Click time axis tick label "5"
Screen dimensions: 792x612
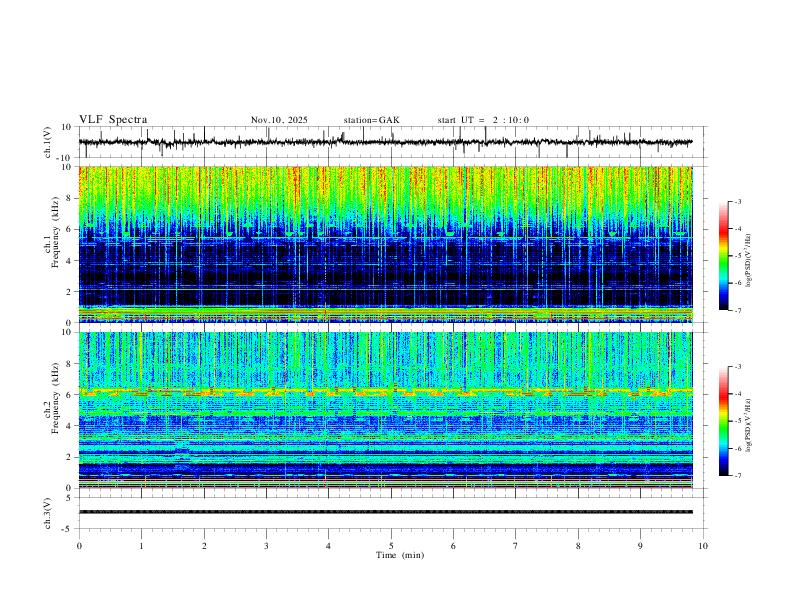click(391, 546)
